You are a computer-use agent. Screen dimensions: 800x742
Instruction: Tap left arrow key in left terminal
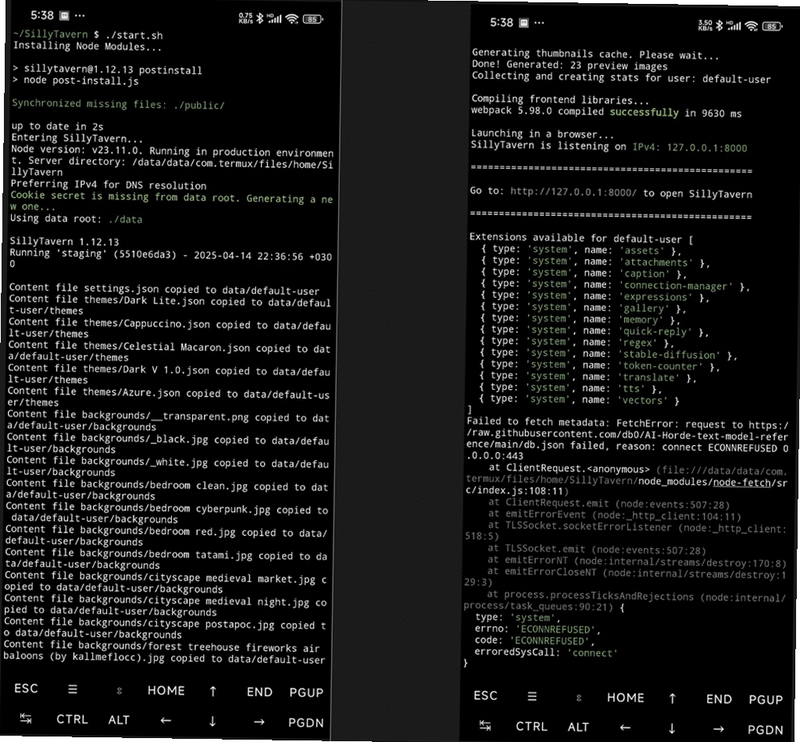(165, 721)
